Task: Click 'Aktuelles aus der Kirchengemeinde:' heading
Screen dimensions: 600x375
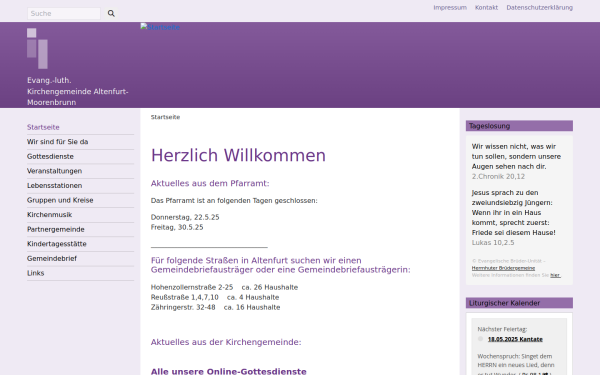Action: coord(226,342)
